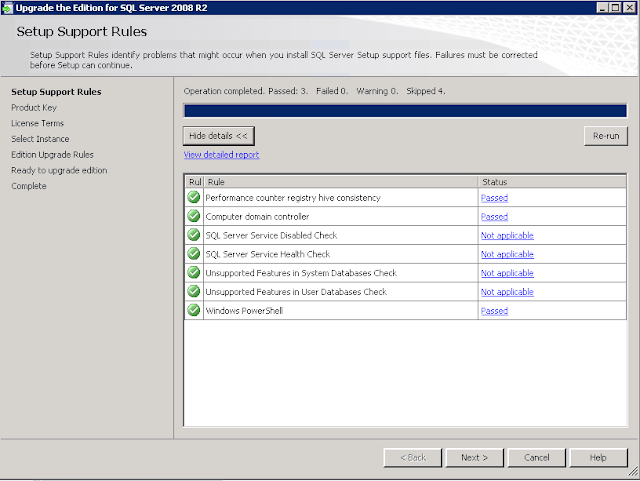Open Passed status for Computer domain controller
Image resolution: width=640 pixels, height=481 pixels.
coord(494,217)
